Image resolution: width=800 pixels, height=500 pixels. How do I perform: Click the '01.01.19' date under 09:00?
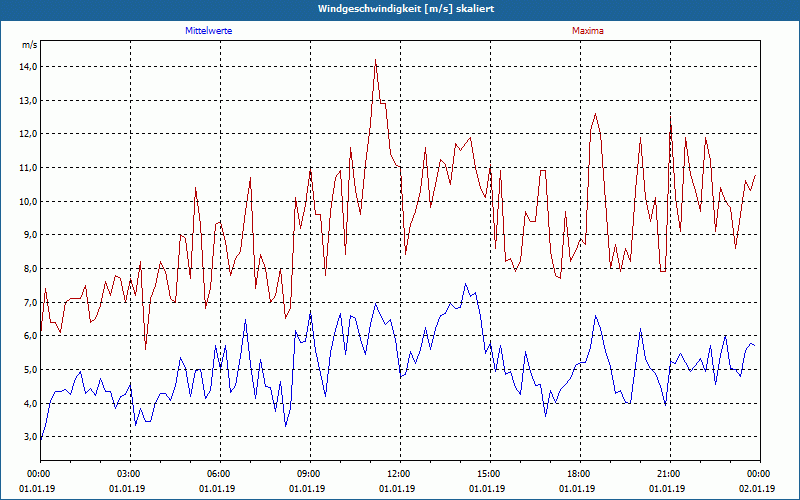(307, 489)
